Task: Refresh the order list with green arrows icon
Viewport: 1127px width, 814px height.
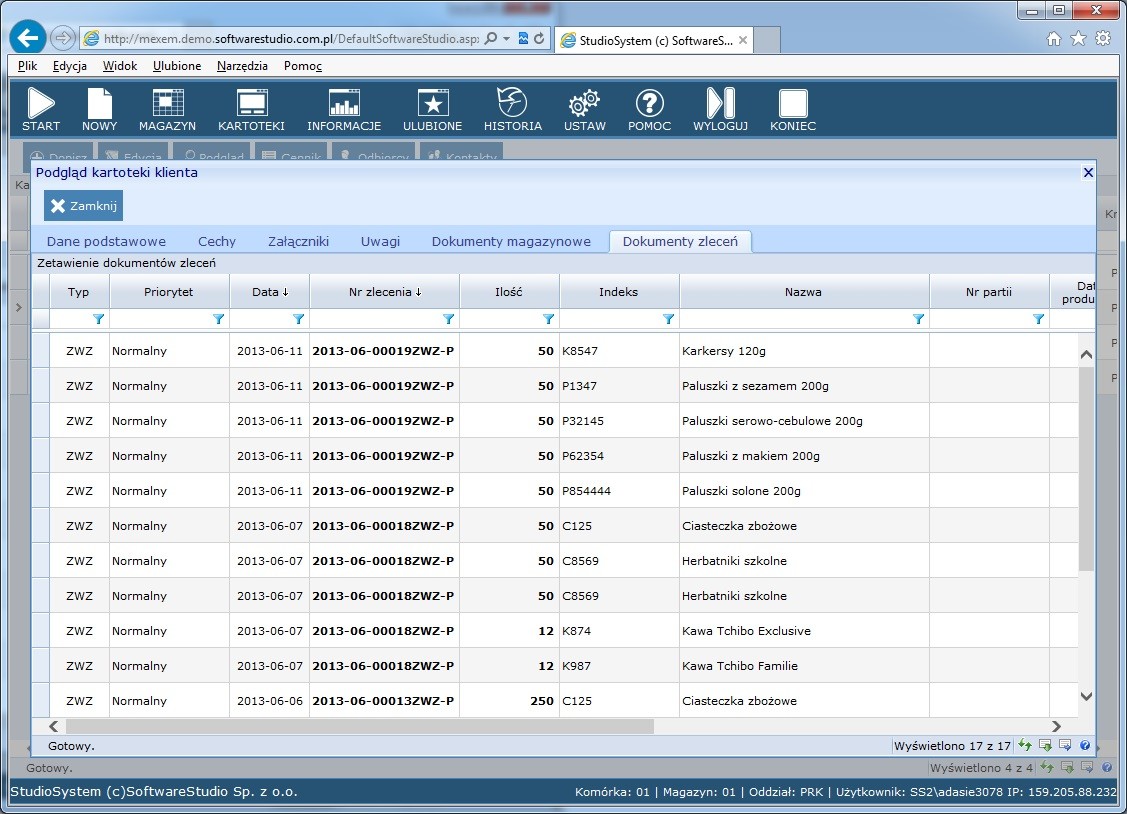Action: [x=1025, y=746]
